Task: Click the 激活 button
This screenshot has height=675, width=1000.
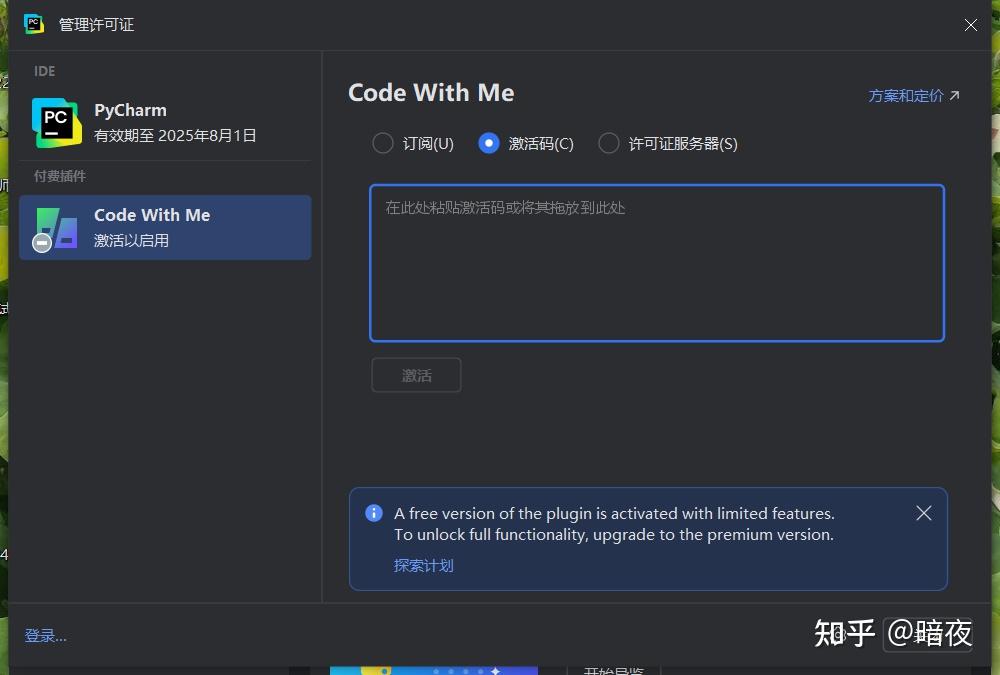Action: [x=416, y=375]
